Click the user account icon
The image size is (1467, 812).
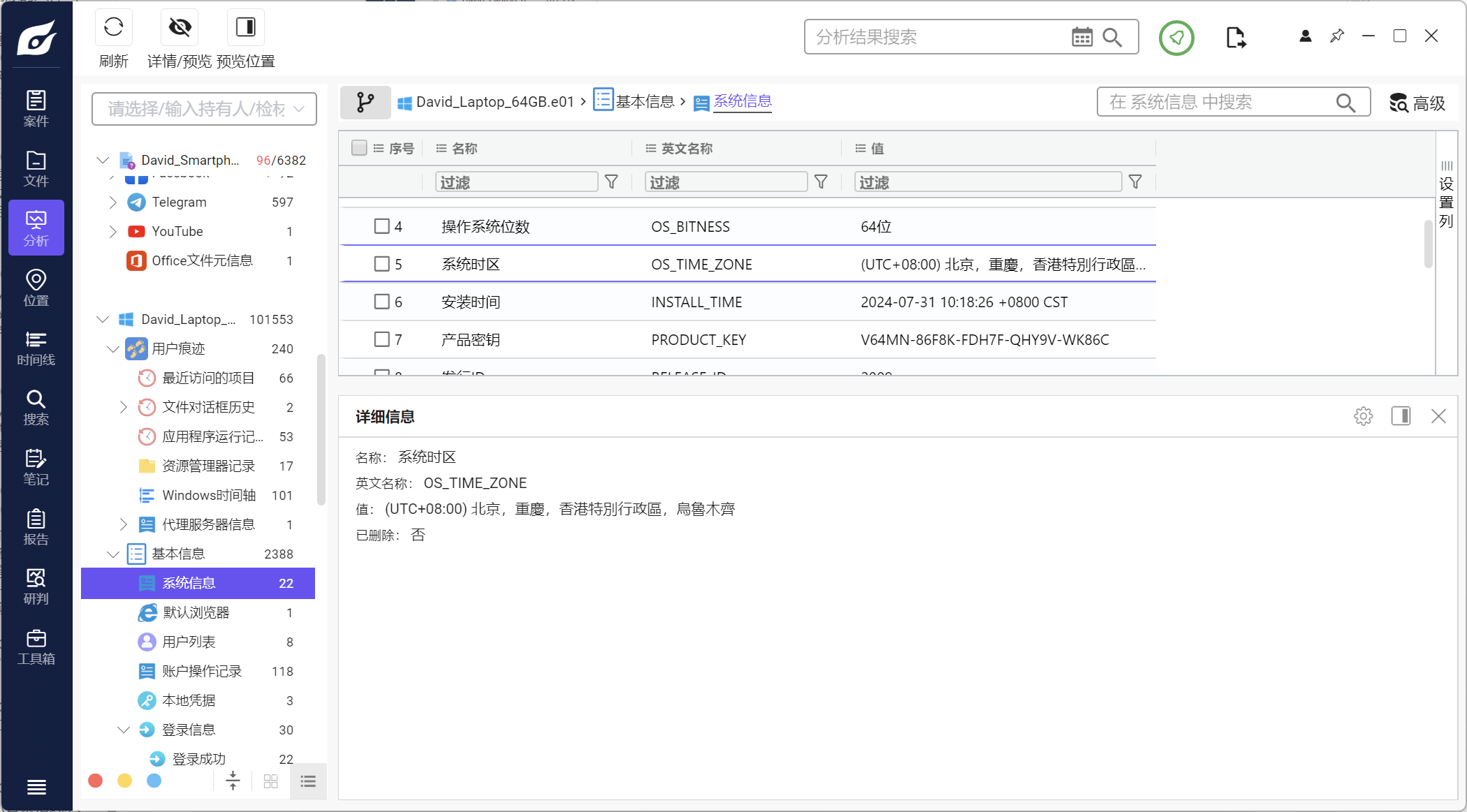[x=1305, y=36]
